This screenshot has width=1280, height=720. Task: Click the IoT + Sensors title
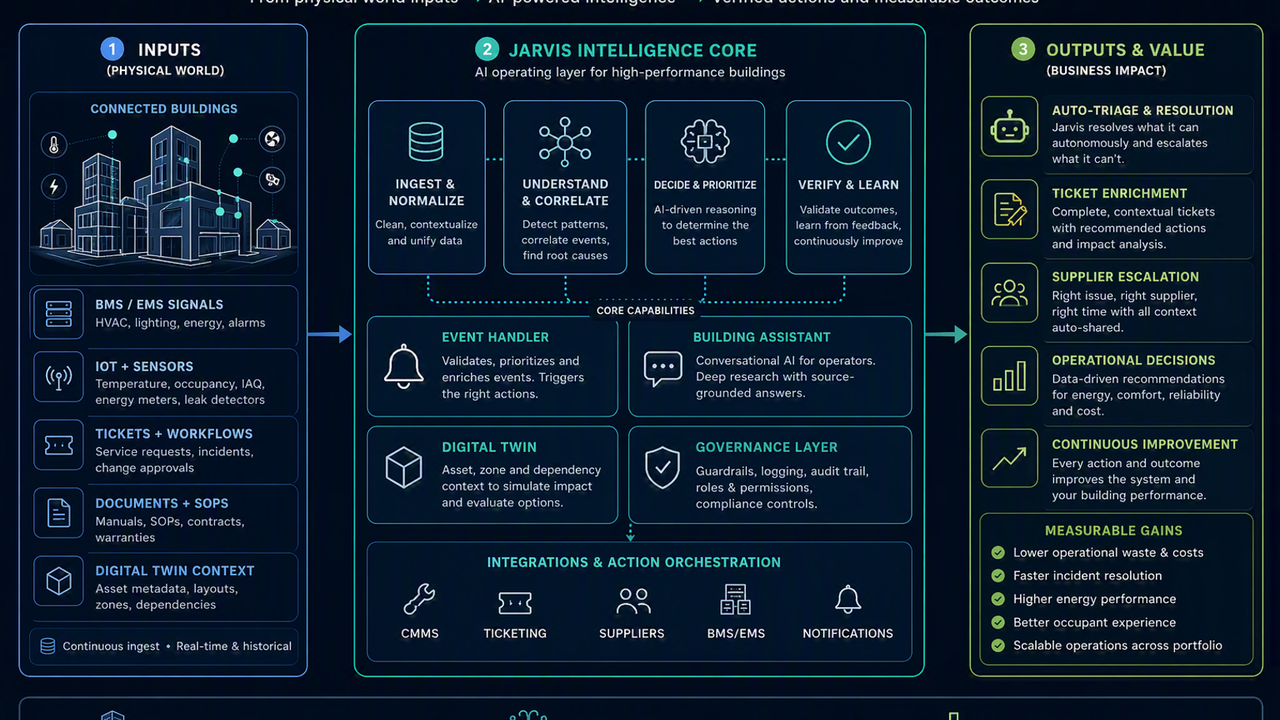point(144,367)
